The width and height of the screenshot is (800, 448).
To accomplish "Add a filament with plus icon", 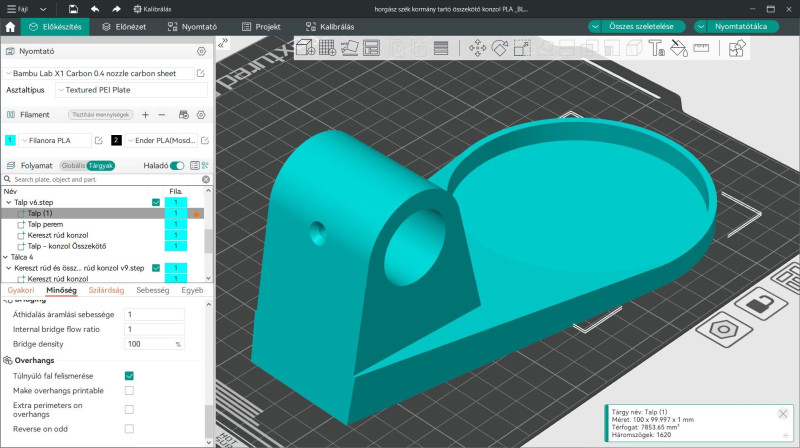I will click(x=145, y=115).
